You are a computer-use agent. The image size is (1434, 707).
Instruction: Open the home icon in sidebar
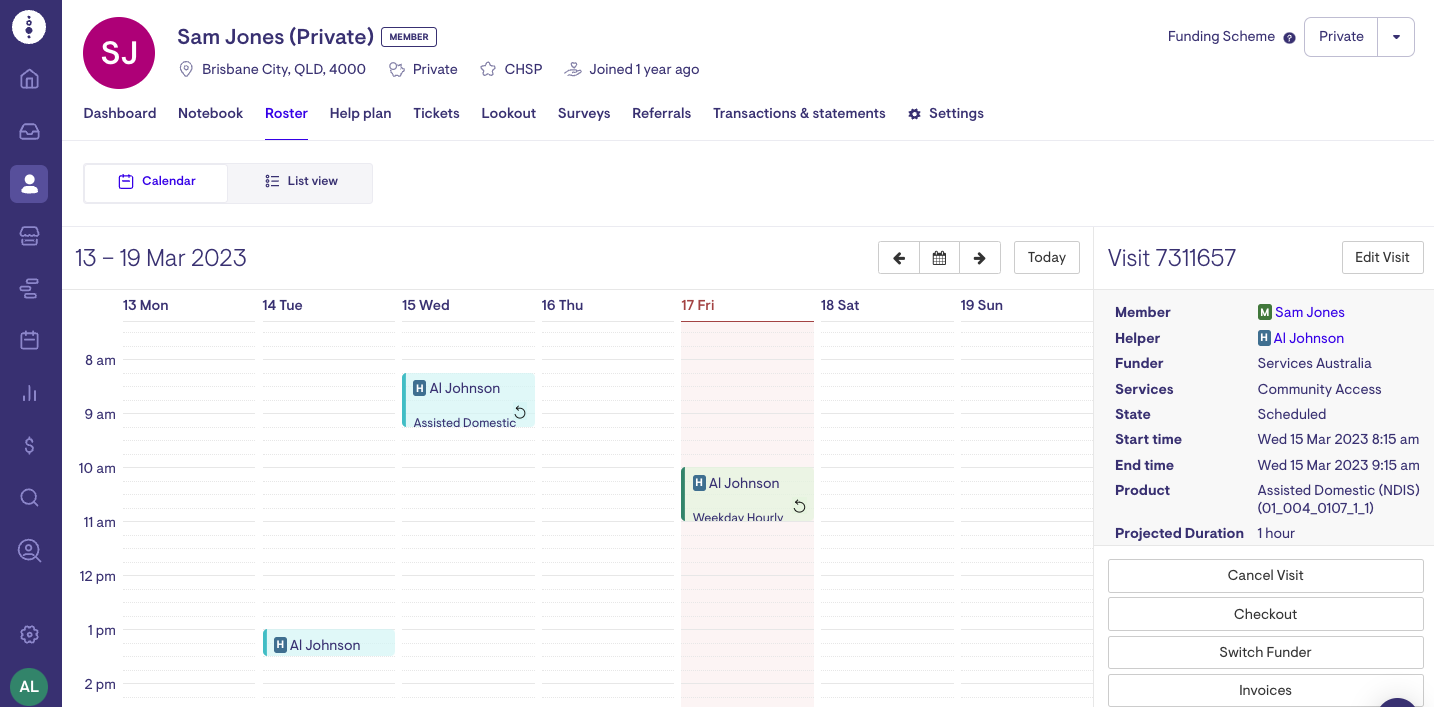pyautogui.click(x=29, y=79)
